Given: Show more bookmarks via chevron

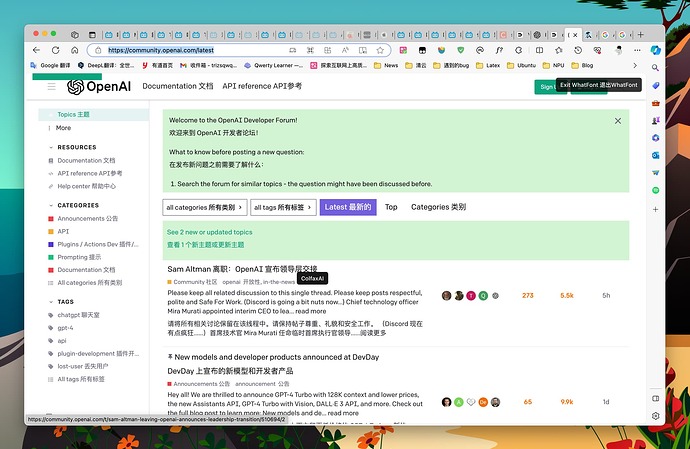Looking at the screenshot, I should 635,65.
